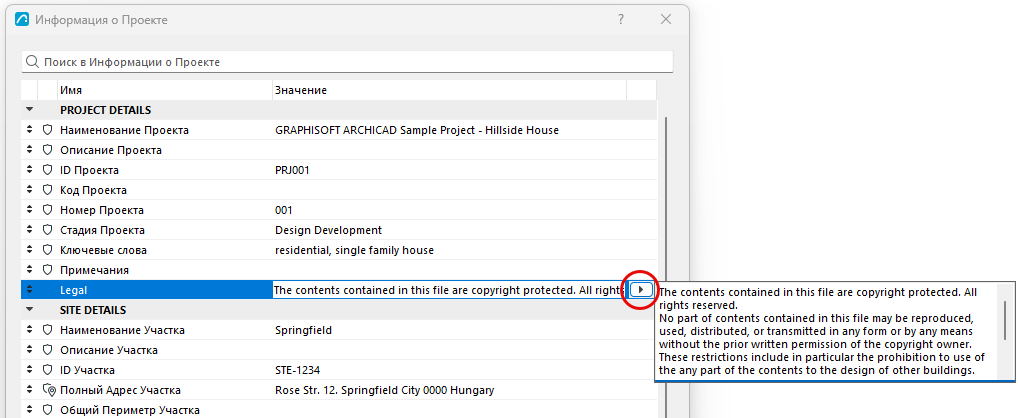Click the Design Development value
Image resolution: width=1018 pixels, height=418 pixels.
[x=329, y=230]
